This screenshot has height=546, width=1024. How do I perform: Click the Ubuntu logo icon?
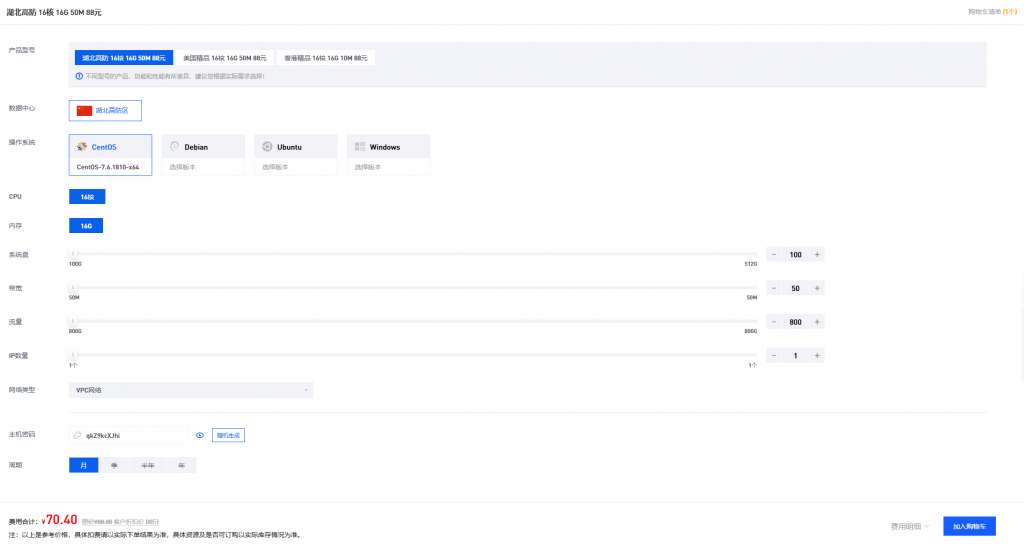(267, 147)
